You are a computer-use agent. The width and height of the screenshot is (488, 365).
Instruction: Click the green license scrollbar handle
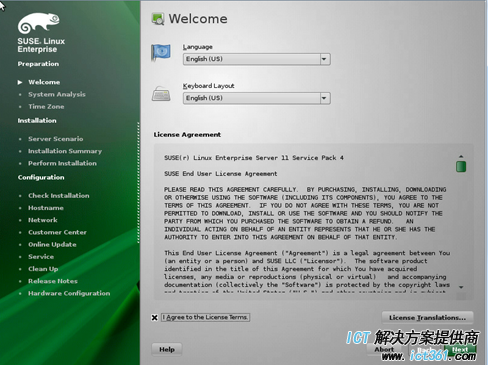click(461, 166)
